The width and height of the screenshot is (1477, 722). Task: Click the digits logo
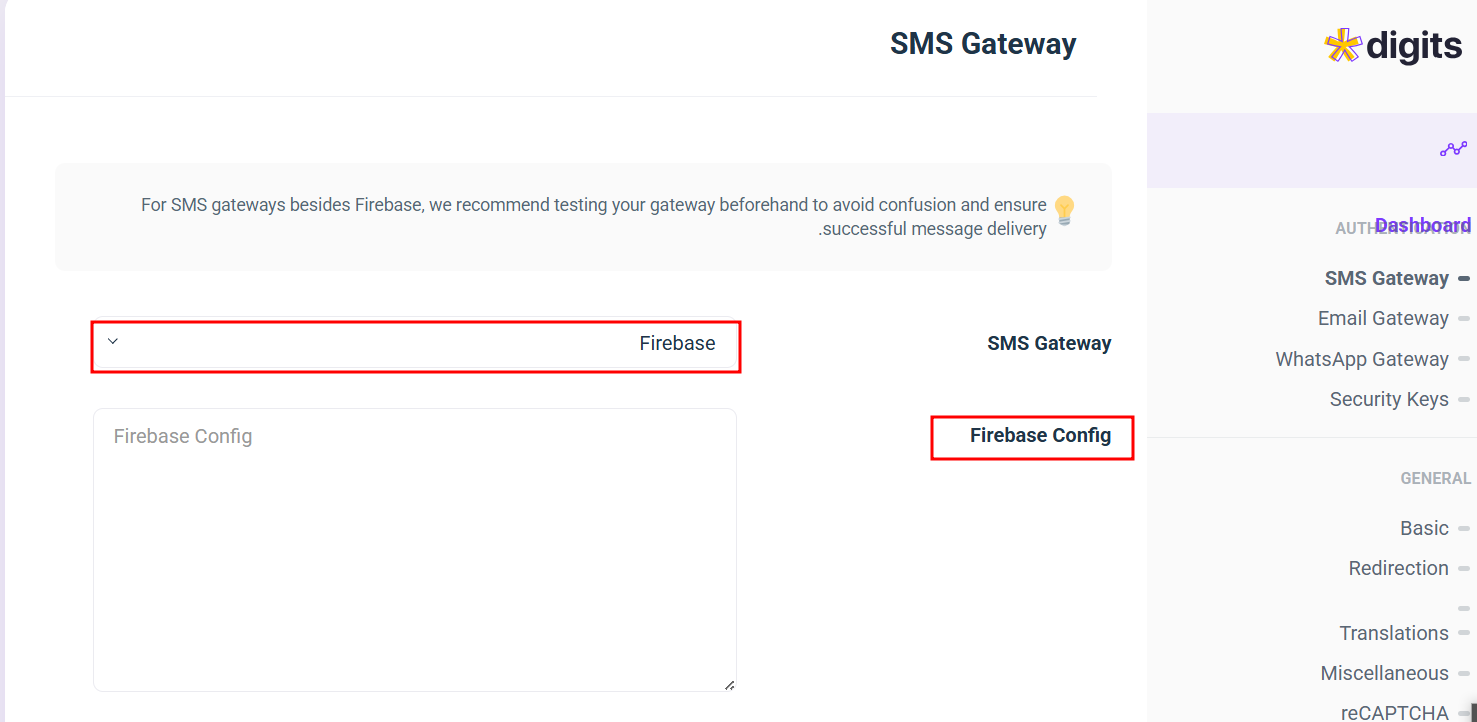pos(1393,46)
